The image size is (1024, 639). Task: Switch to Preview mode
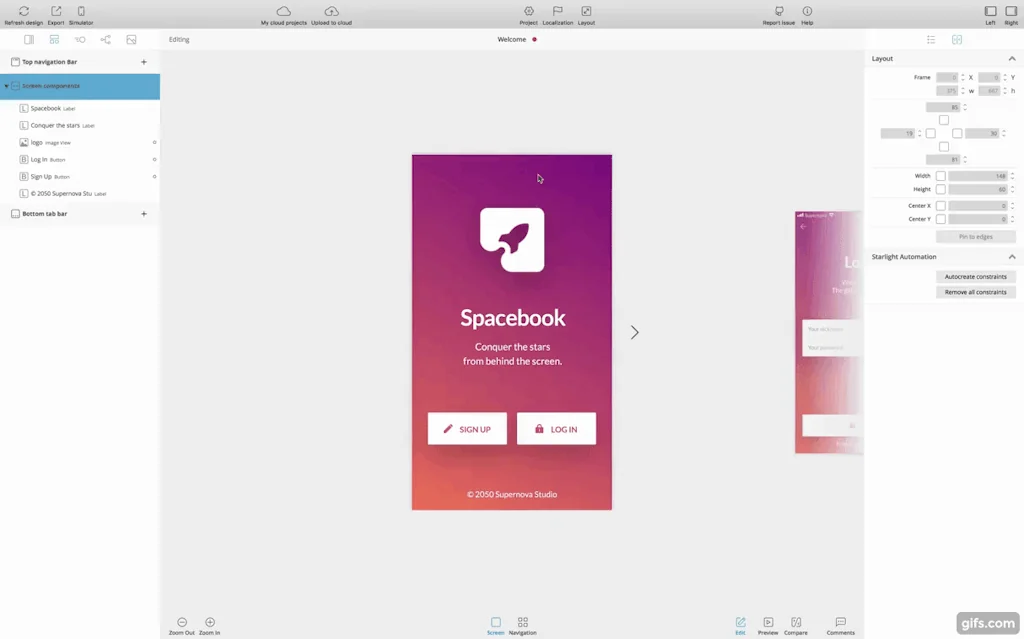768,622
